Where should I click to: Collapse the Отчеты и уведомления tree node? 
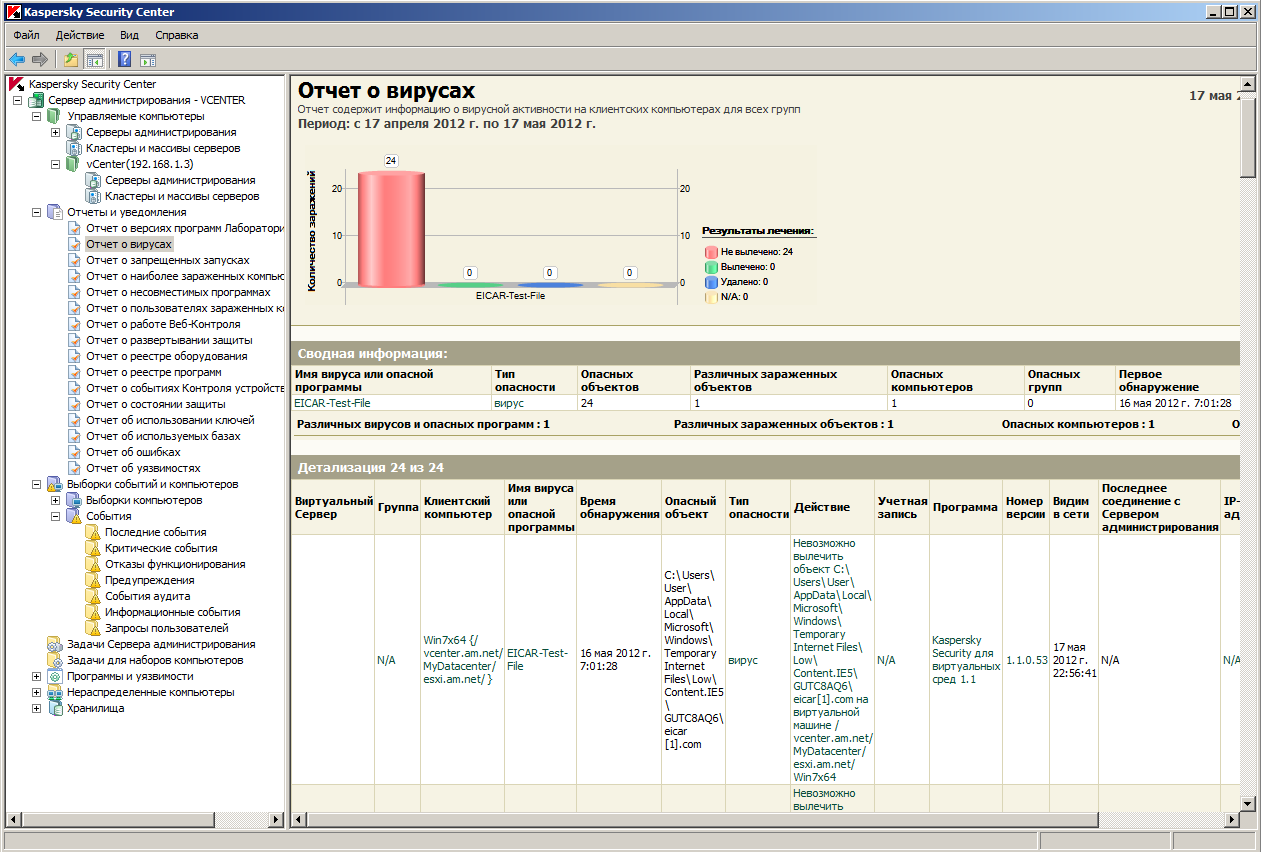[x=37, y=212]
